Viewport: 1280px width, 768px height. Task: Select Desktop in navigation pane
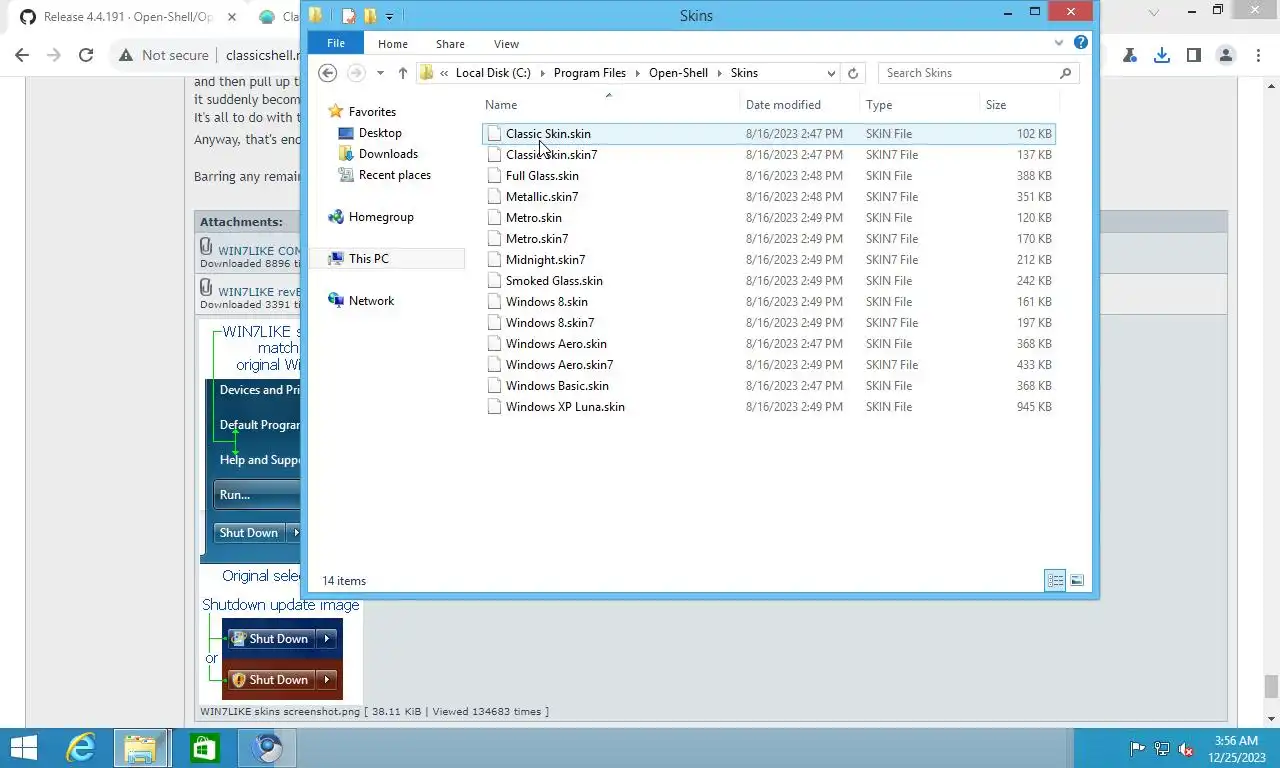[x=380, y=133]
